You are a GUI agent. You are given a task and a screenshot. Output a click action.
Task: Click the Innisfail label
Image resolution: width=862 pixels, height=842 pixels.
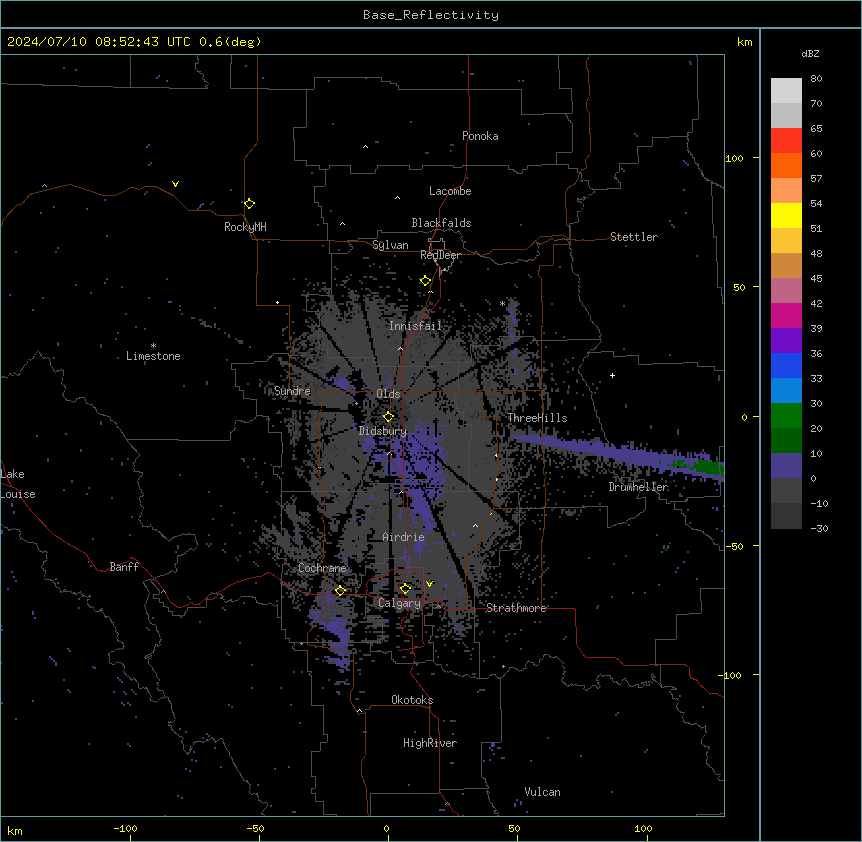coord(415,326)
